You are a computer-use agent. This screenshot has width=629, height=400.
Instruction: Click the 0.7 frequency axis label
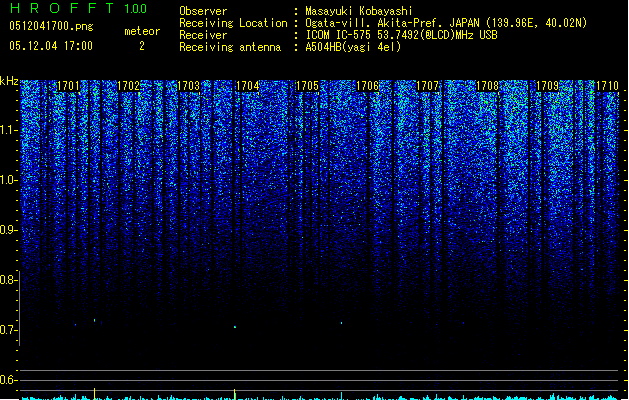coord(8,330)
